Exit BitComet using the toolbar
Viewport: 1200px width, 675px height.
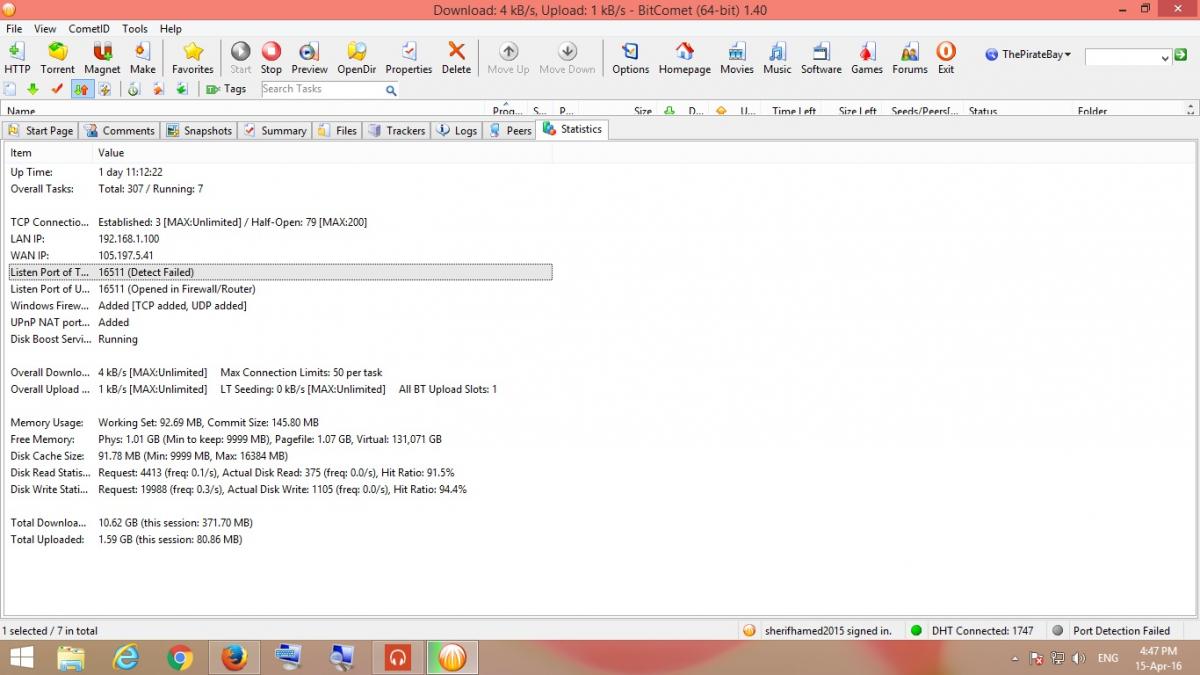(x=946, y=58)
